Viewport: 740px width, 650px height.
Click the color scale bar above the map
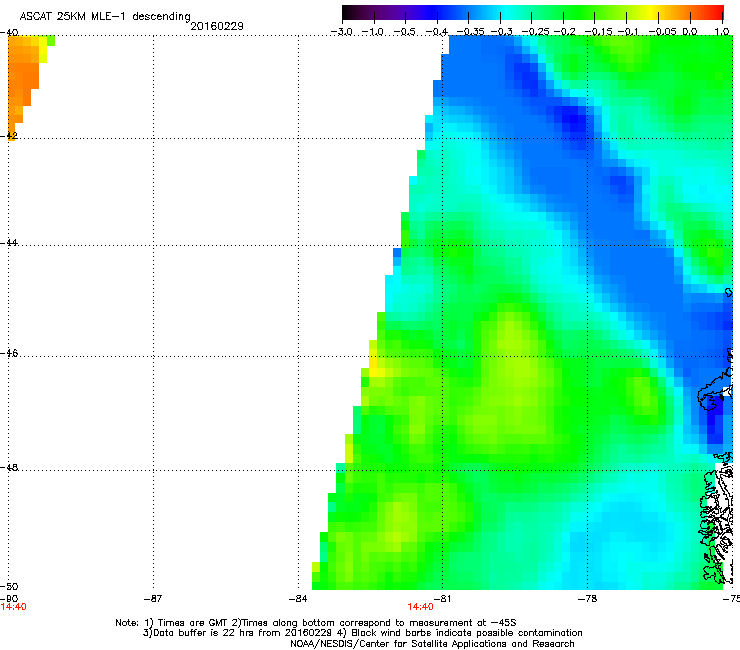tap(533, 13)
